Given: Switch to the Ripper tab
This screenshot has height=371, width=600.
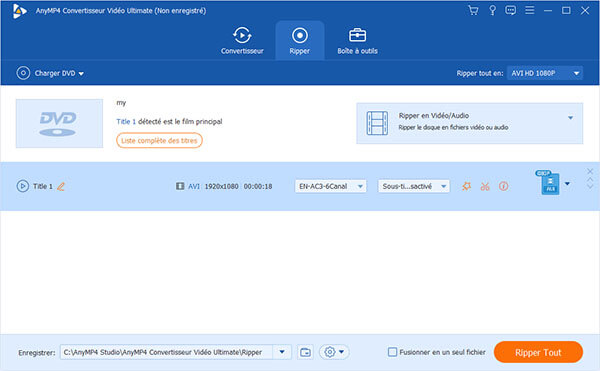Looking at the screenshot, I should coord(300,41).
